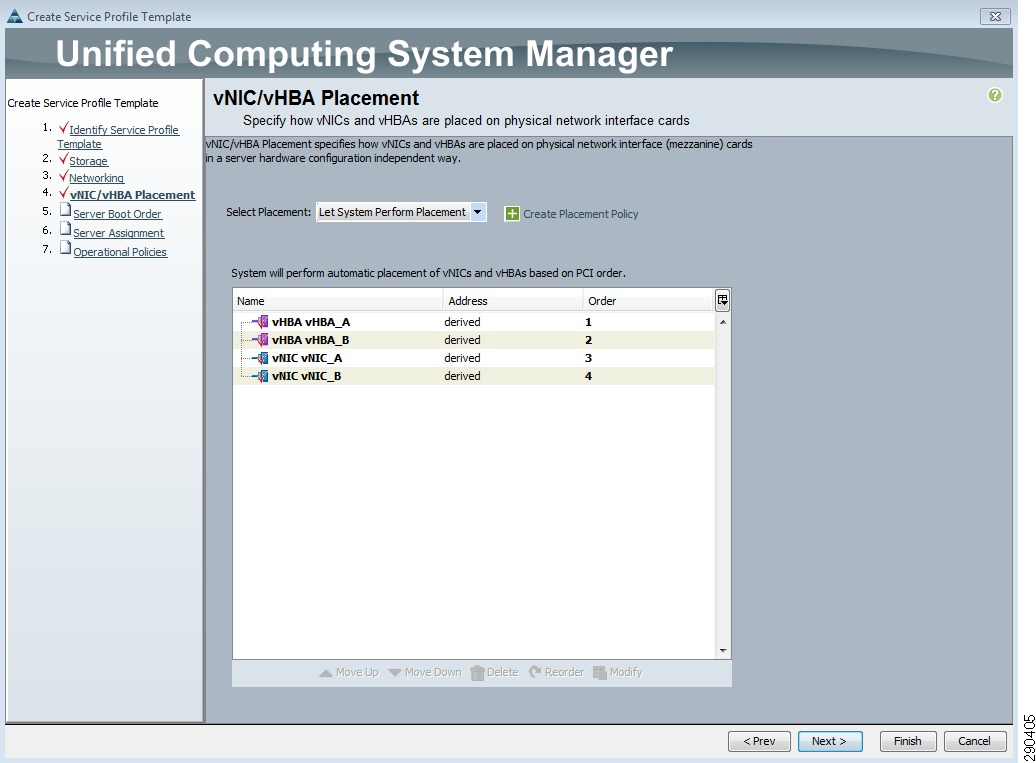Screen dimensions: 1036x763
Task: Click the red checkmark beside Identify Service Profile
Action: (x=63, y=127)
